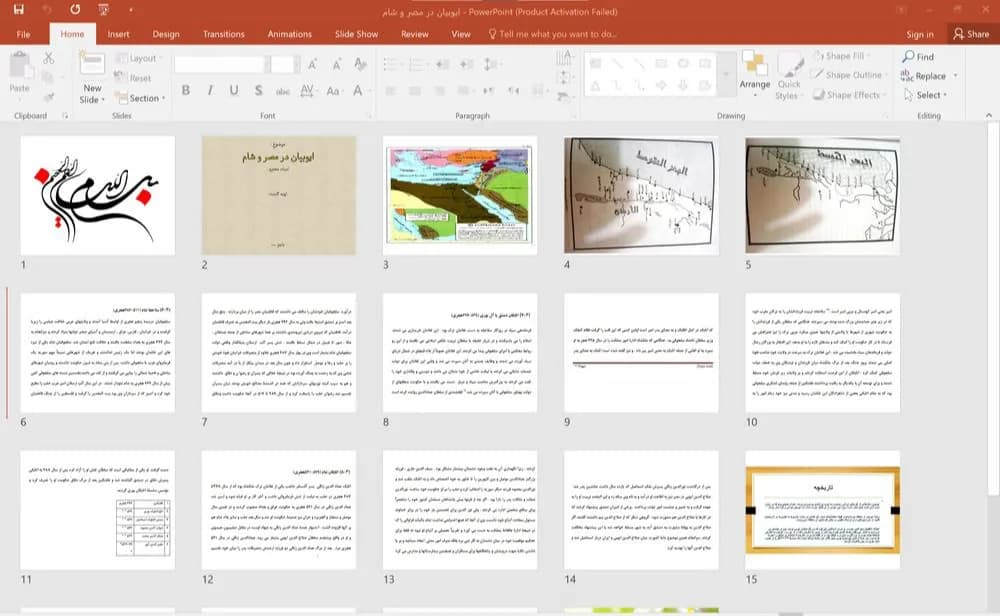Viewport: 1000px width, 616px height.
Task: Click the Change Case Aa icon
Action: click(333, 91)
